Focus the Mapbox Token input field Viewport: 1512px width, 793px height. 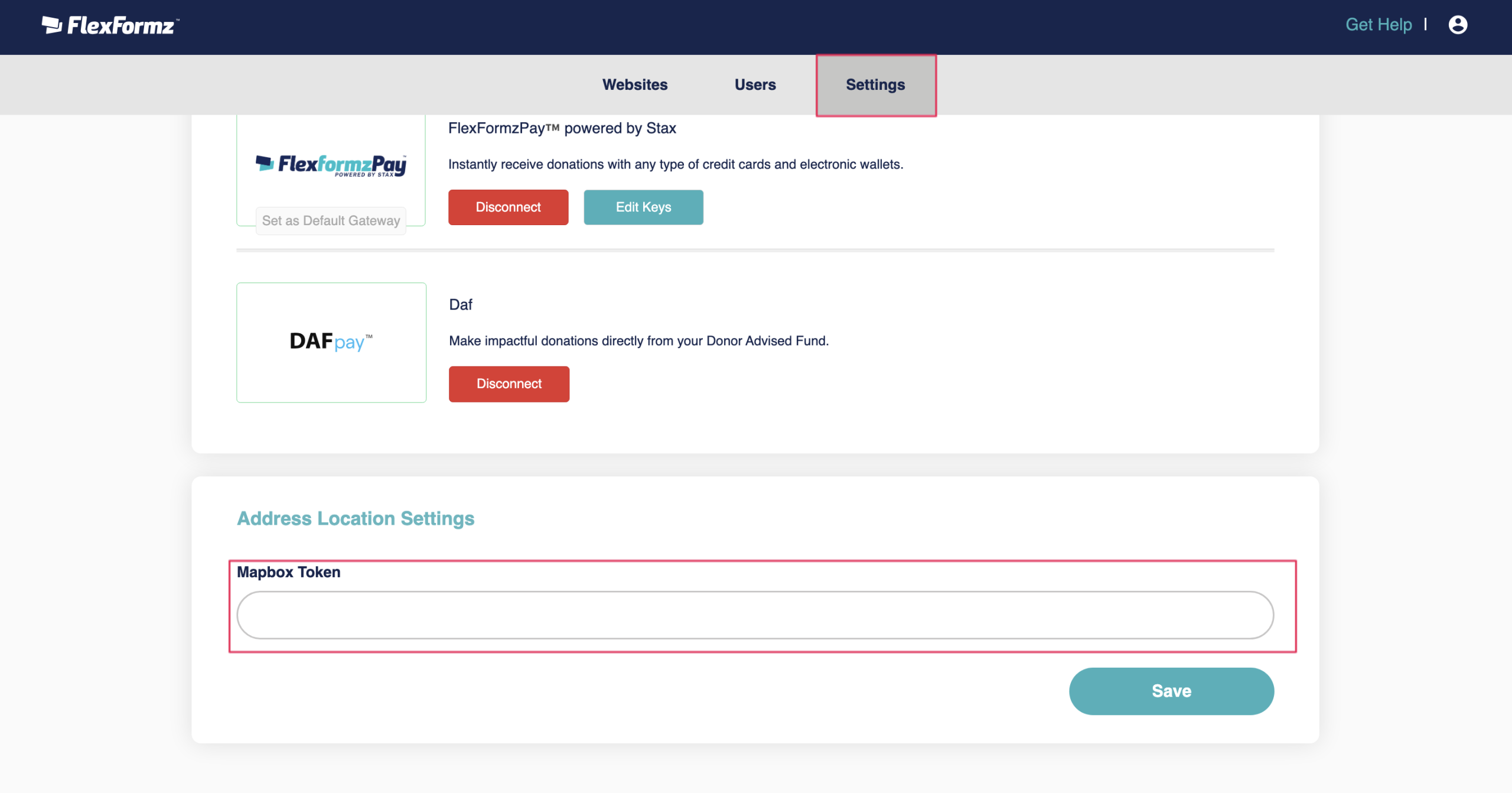[x=755, y=615]
